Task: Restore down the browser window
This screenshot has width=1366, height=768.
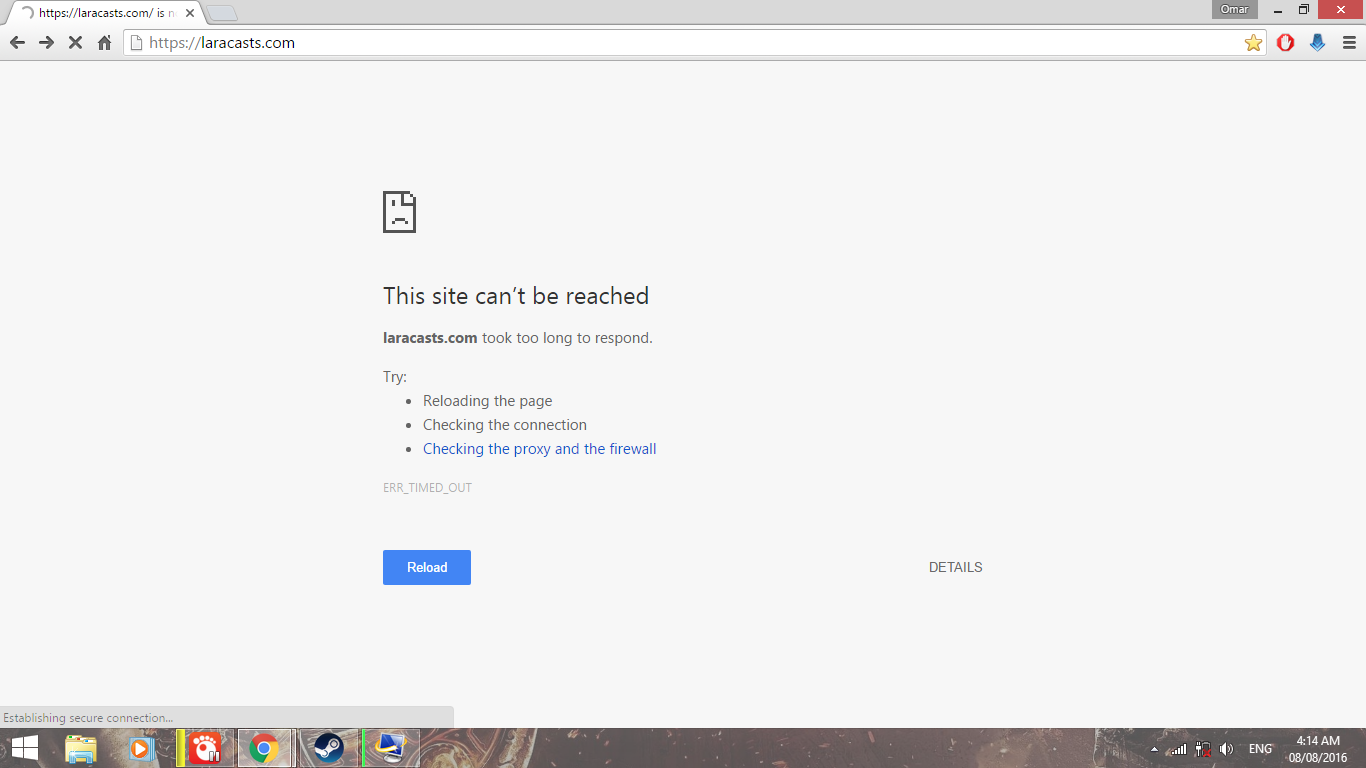Action: 1304,10
